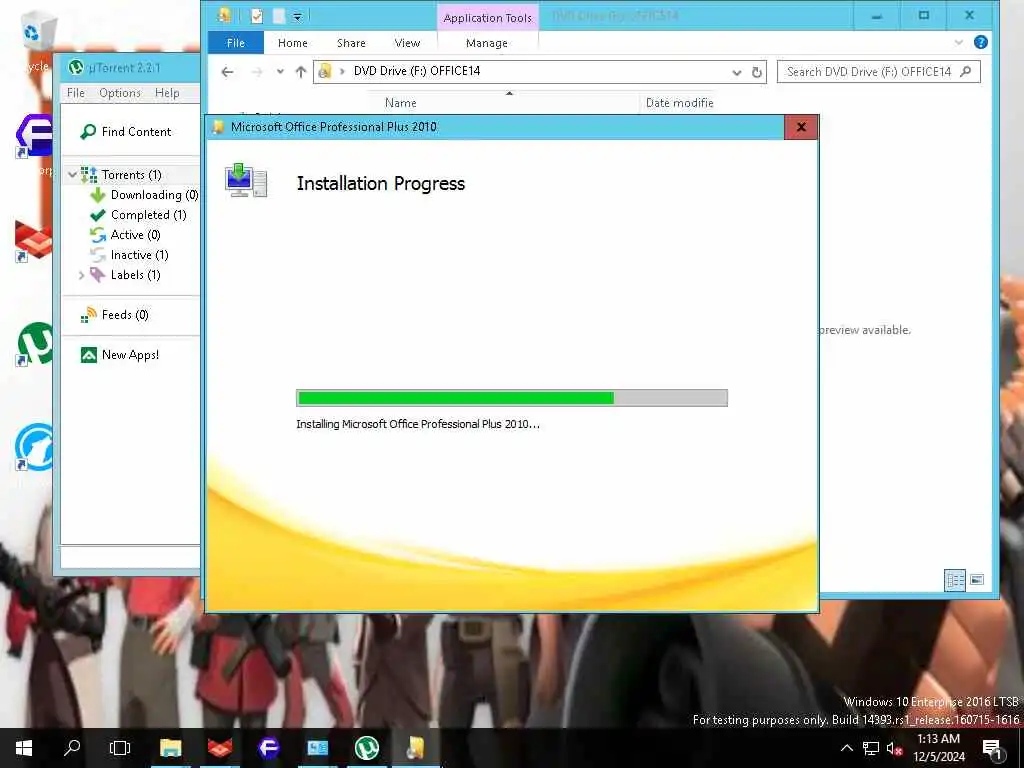
Task: Switch to Home ribbon tab
Action: coord(293,43)
